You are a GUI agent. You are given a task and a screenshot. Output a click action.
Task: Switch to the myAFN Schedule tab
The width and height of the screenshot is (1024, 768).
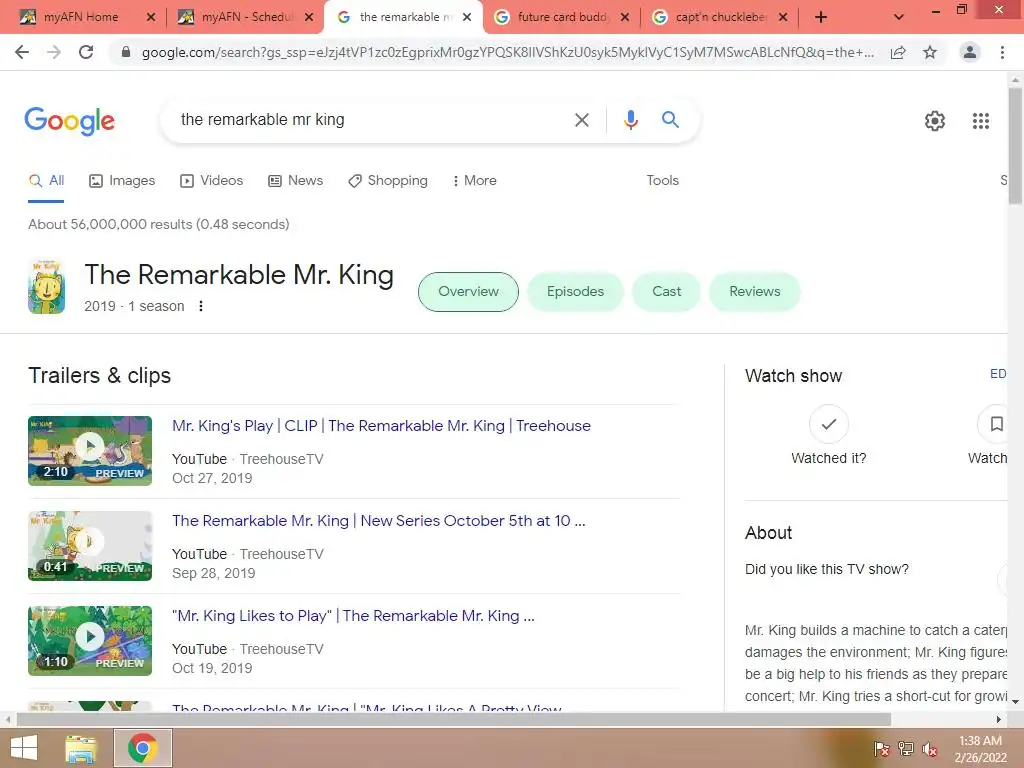[245, 17]
